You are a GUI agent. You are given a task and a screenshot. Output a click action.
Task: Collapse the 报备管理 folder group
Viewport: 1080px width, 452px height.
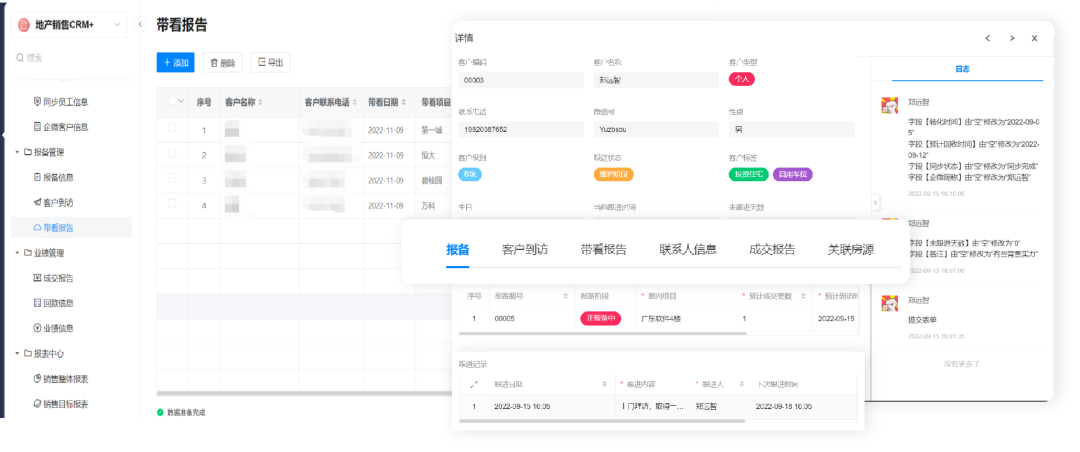click(x=17, y=152)
